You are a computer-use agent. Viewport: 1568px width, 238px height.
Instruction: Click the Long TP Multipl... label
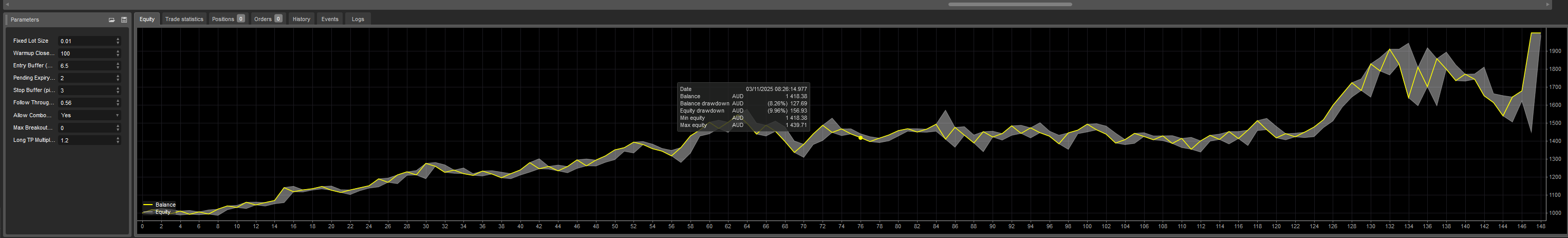pos(33,140)
